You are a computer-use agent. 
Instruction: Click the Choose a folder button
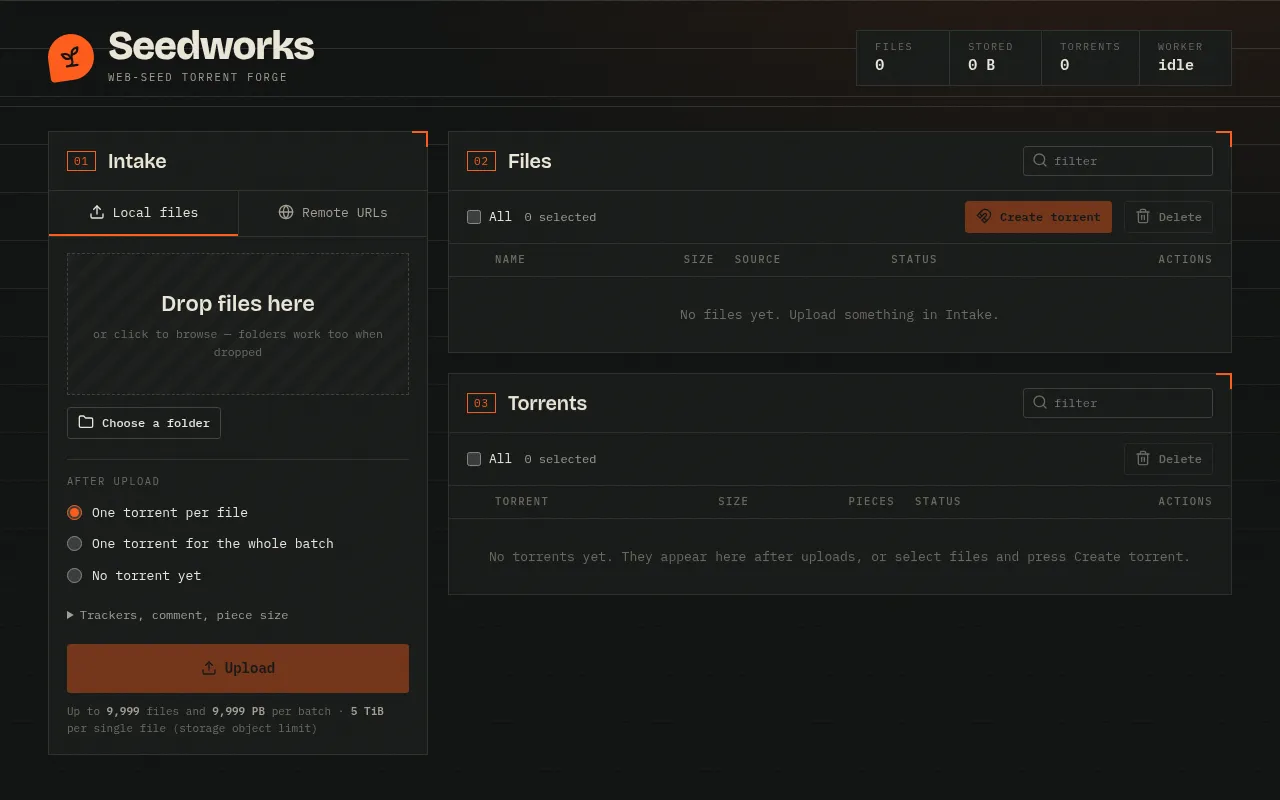(144, 423)
